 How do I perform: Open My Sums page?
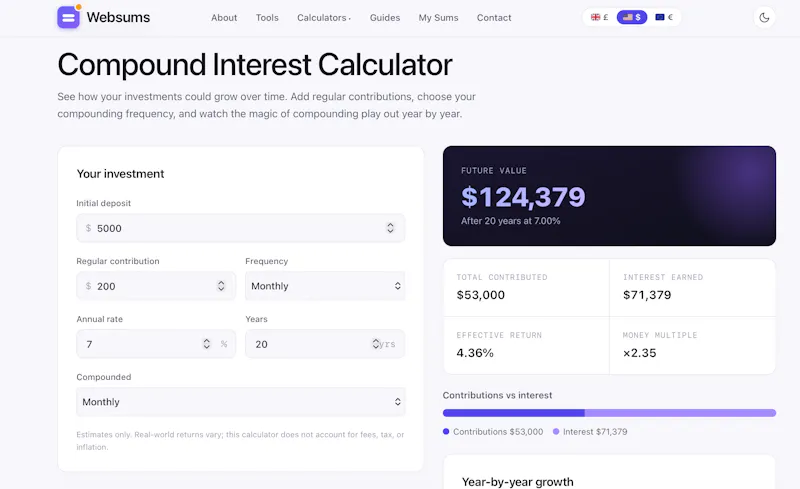click(438, 18)
